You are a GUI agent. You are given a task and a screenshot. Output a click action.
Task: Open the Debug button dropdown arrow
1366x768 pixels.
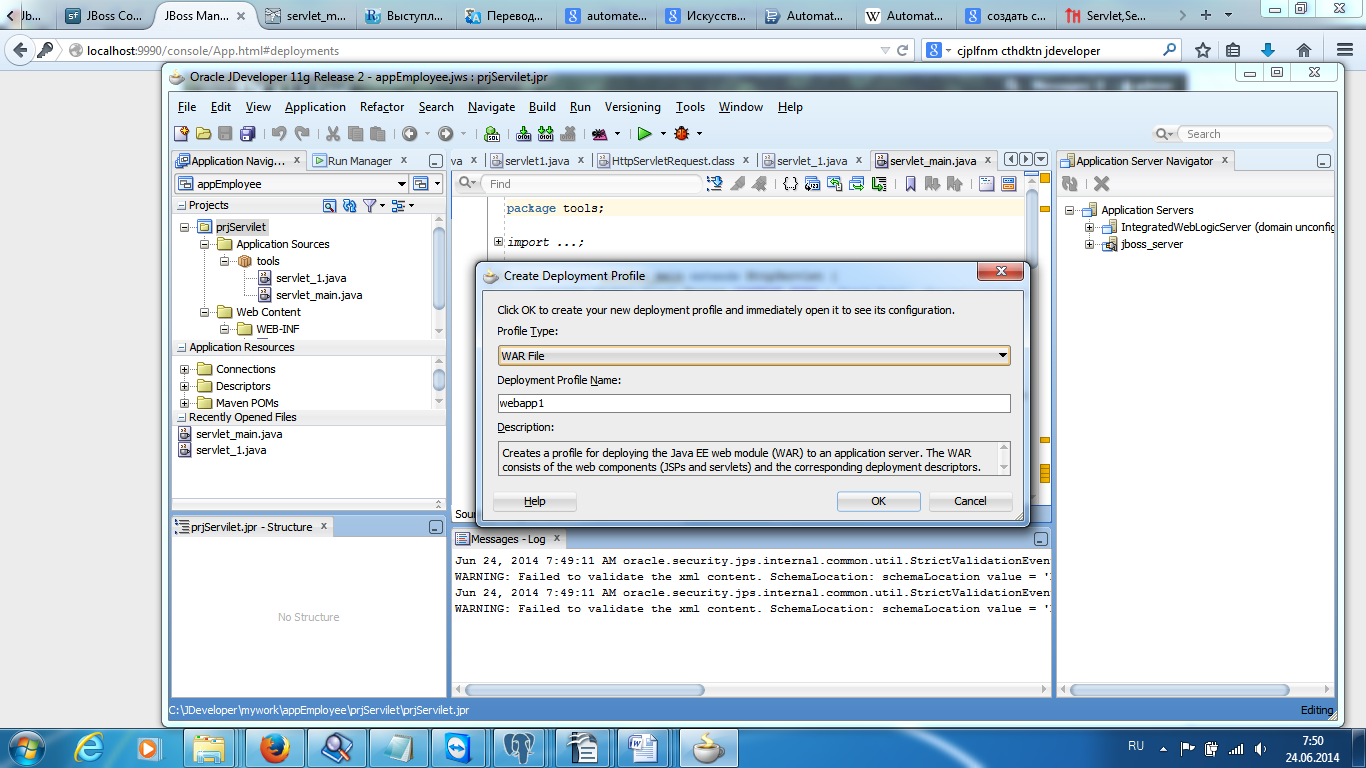[x=699, y=134]
